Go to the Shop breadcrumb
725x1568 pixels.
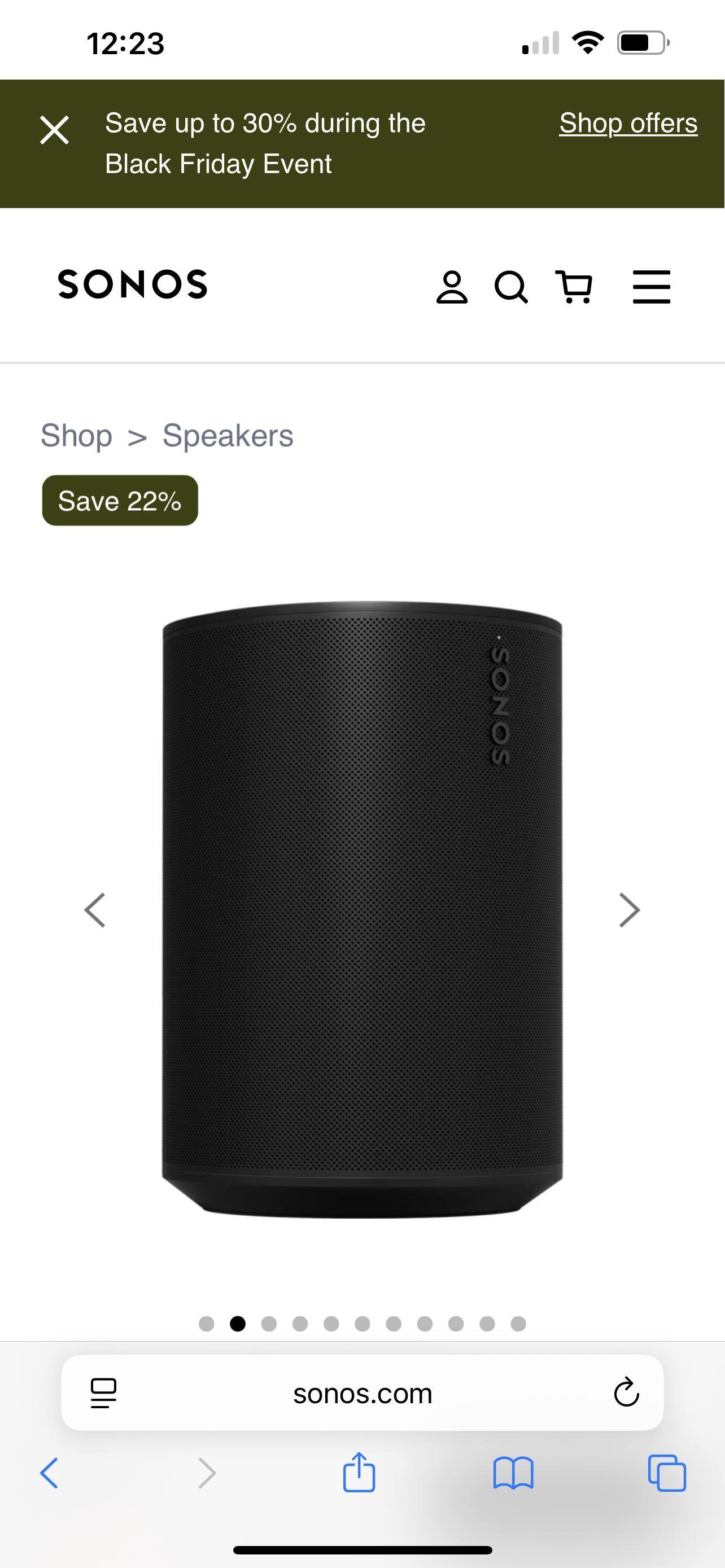77,436
